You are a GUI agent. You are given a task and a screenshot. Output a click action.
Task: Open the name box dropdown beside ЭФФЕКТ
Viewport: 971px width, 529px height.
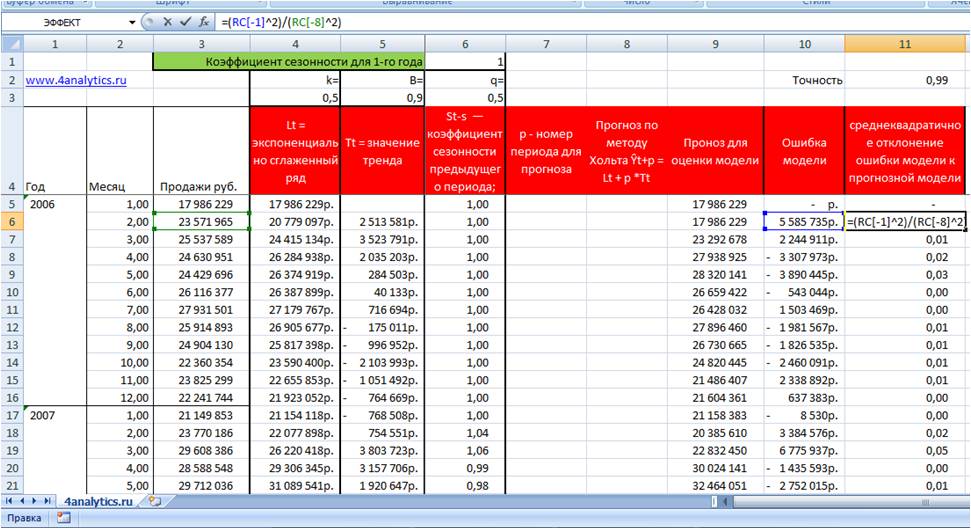[132, 22]
